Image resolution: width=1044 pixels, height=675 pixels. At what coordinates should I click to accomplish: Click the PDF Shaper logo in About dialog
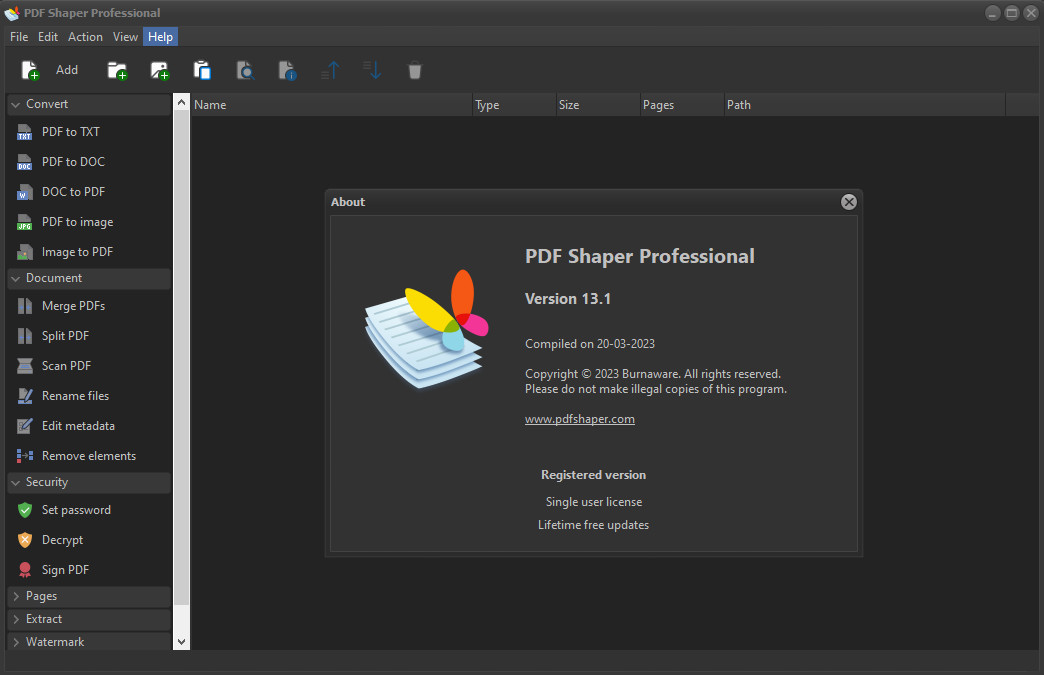pos(427,328)
